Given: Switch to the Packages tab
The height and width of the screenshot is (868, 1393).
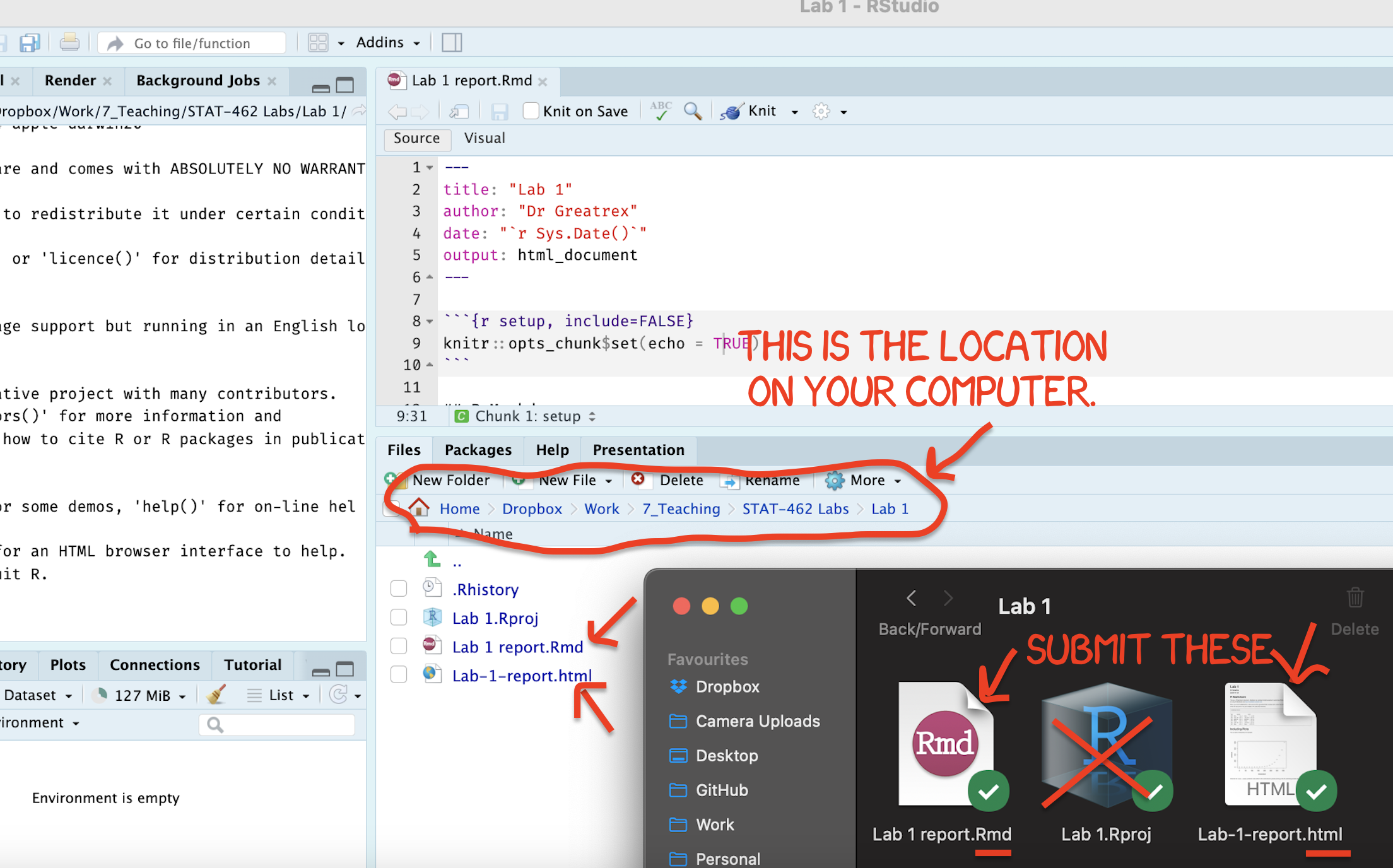Looking at the screenshot, I should click(478, 450).
